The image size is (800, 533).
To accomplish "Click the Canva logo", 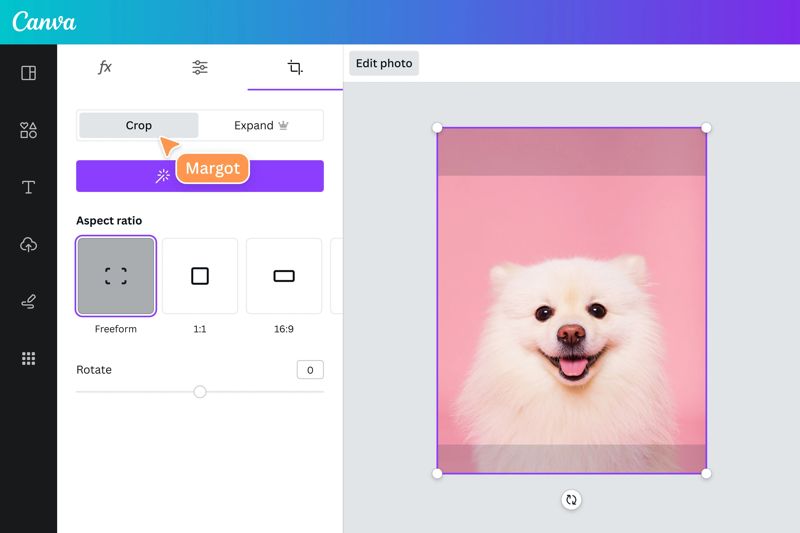I will coord(44,22).
